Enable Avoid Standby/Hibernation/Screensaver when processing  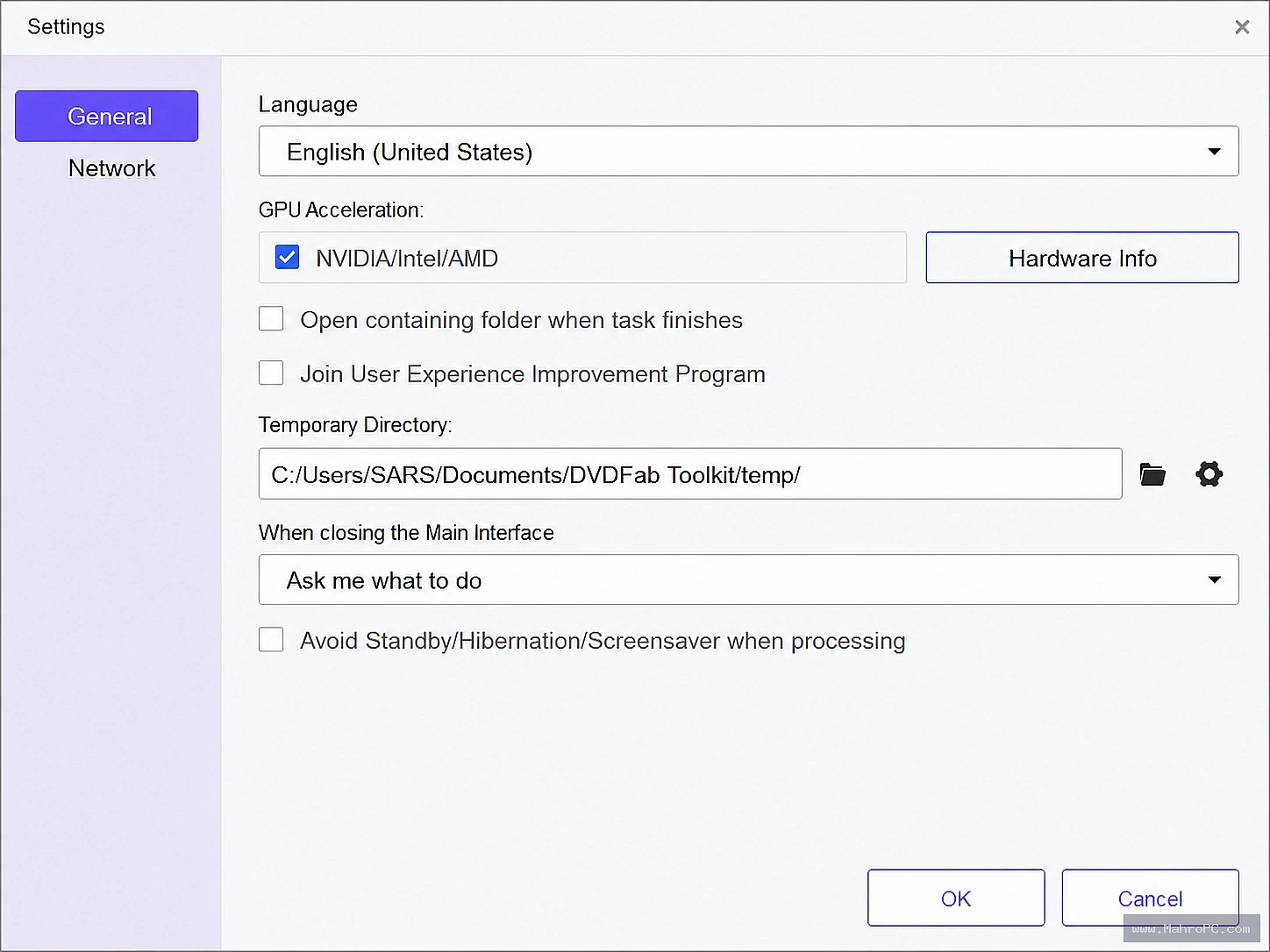point(271,639)
